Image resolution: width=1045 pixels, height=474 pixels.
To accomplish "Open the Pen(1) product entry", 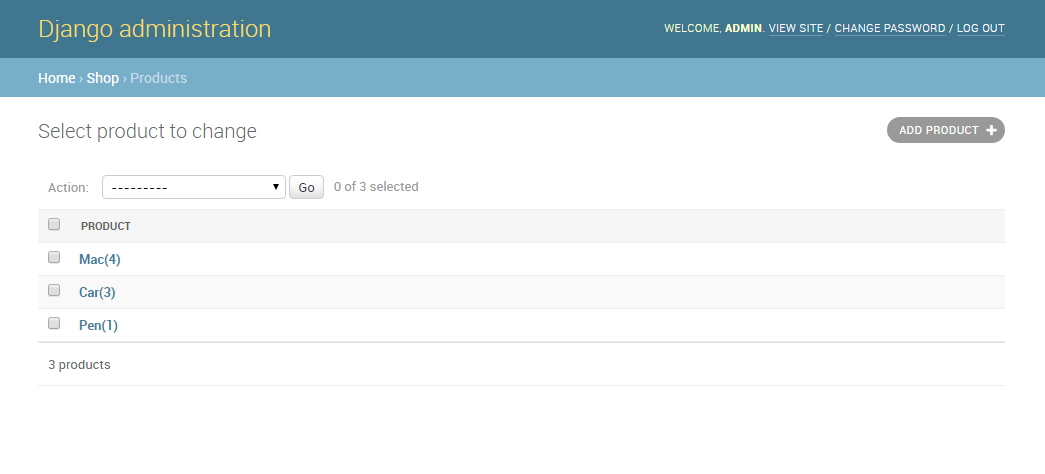I will pos(98,325).
